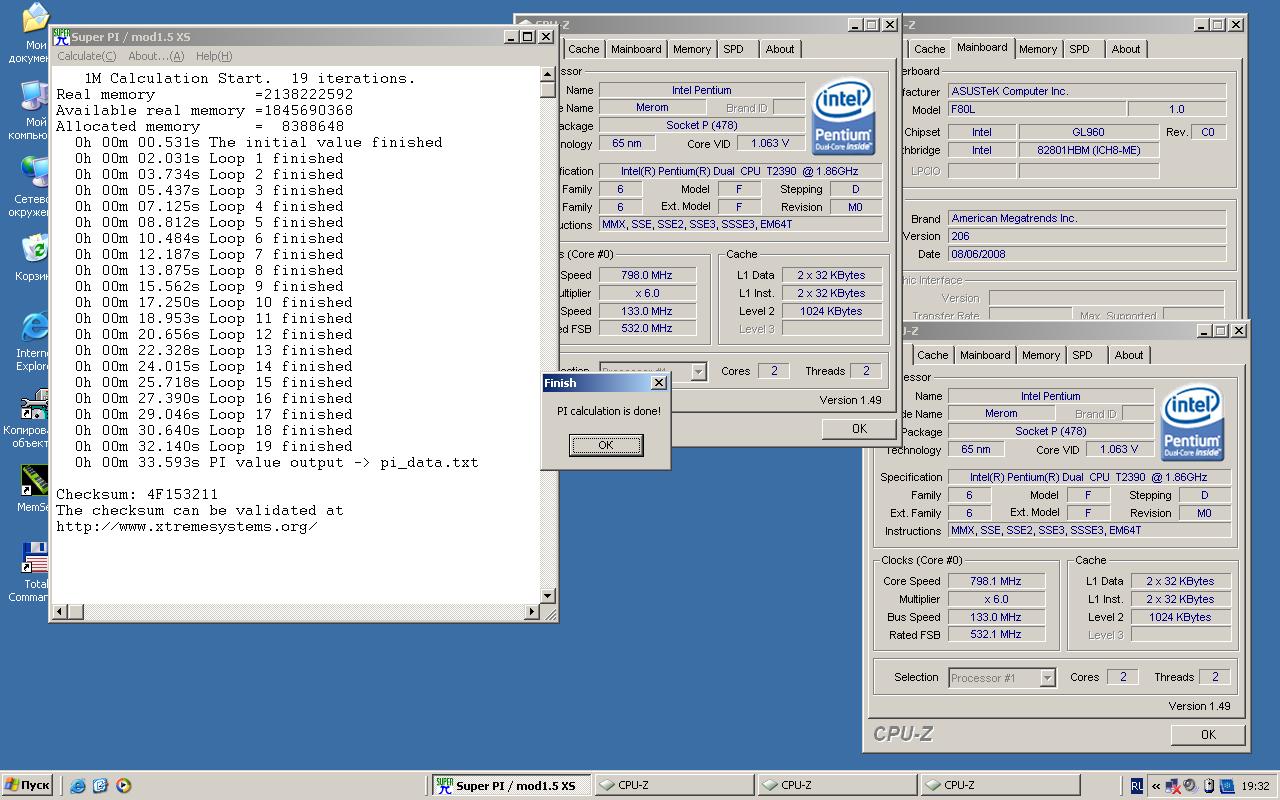
Task: Click the 'ASUSTeK Computer Inc.' manufacturer field
Action: pyautogui.click(x=1087, y=91)
